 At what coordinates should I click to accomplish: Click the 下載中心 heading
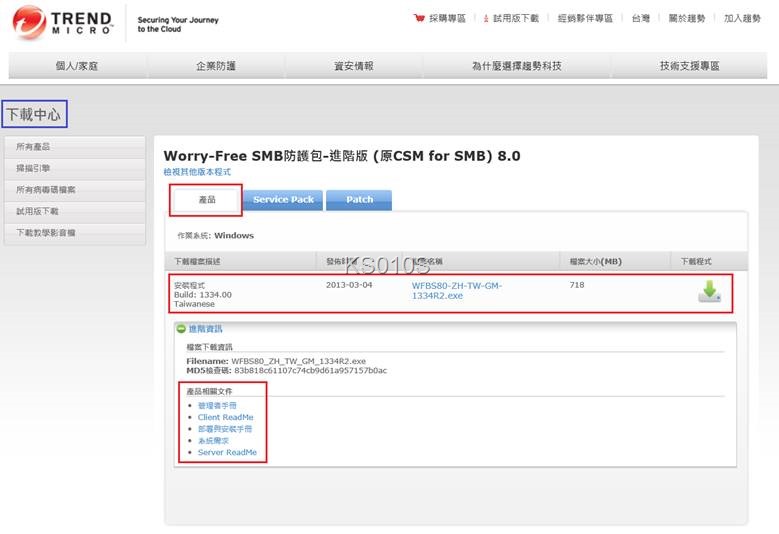(34, 114)
